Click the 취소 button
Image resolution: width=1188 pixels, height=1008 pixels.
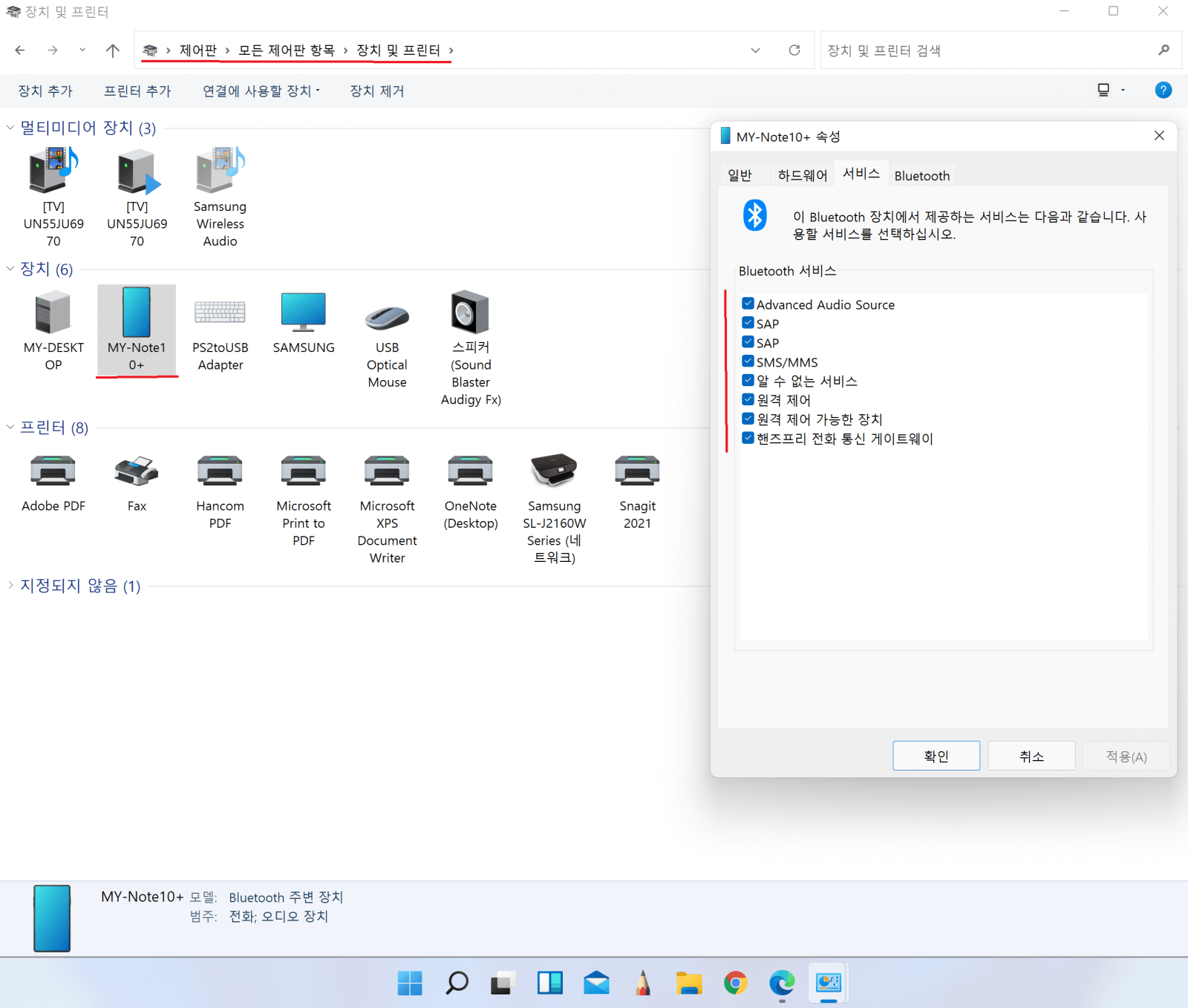1031,756
